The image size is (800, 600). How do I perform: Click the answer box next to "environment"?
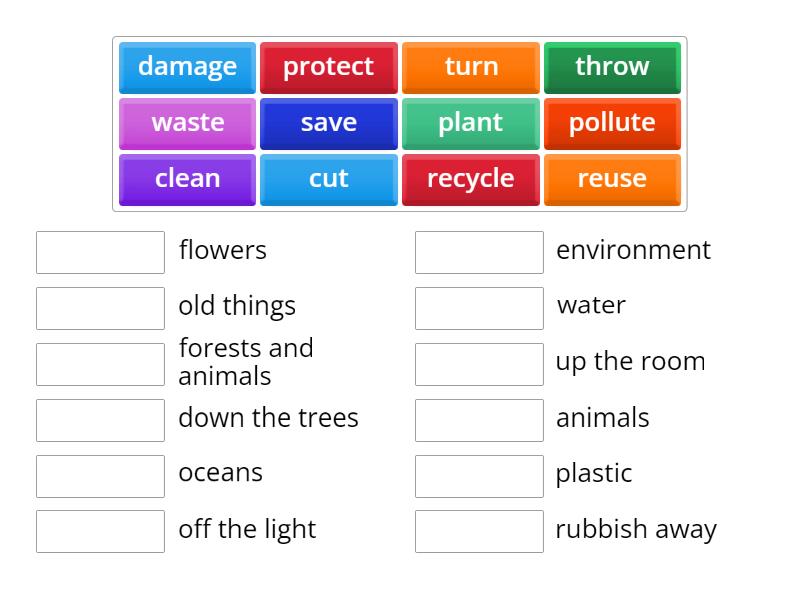479,252
